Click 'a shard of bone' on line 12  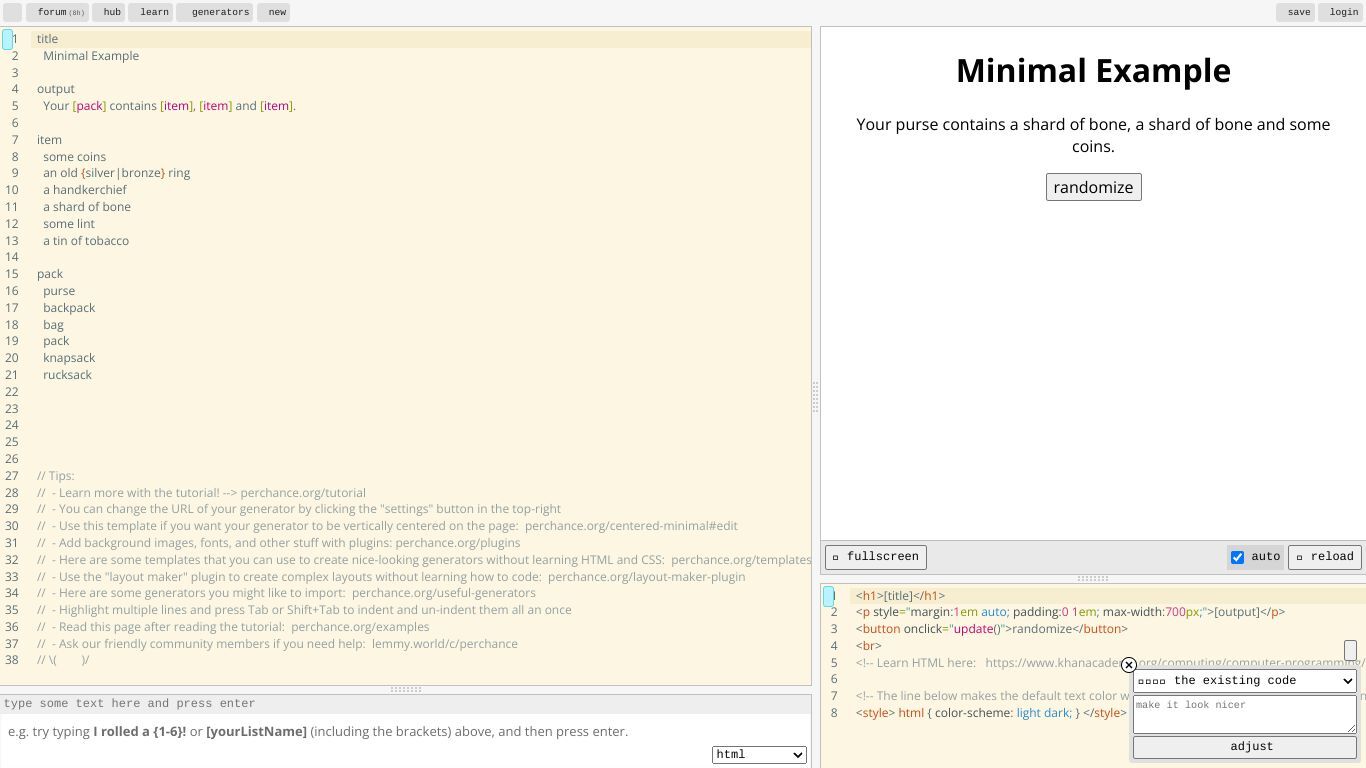87,207
